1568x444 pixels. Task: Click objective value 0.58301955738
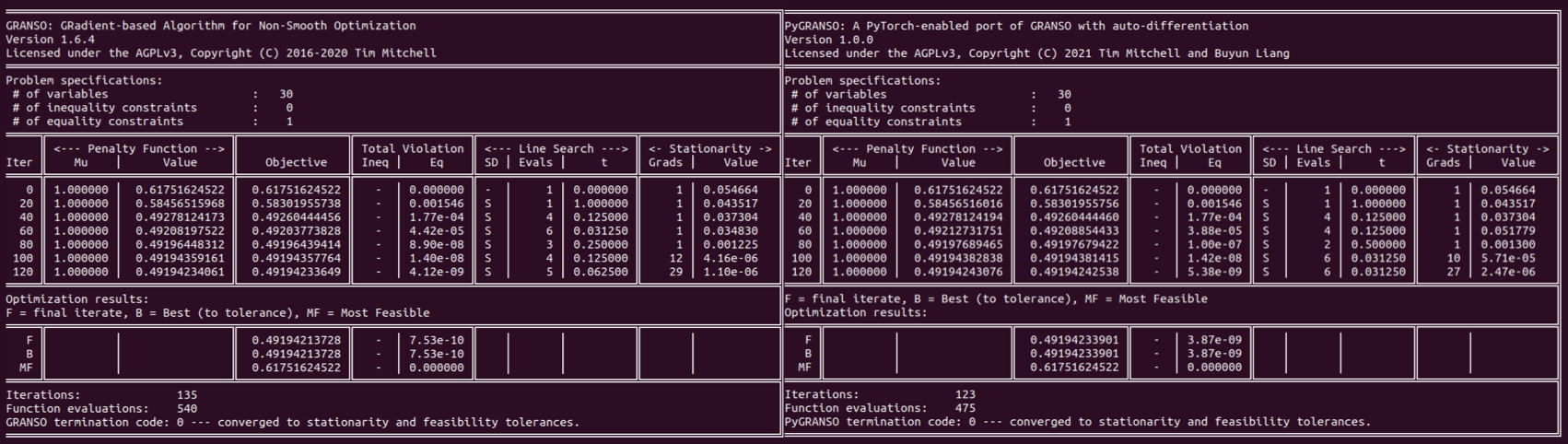click(x=297, y=204)
